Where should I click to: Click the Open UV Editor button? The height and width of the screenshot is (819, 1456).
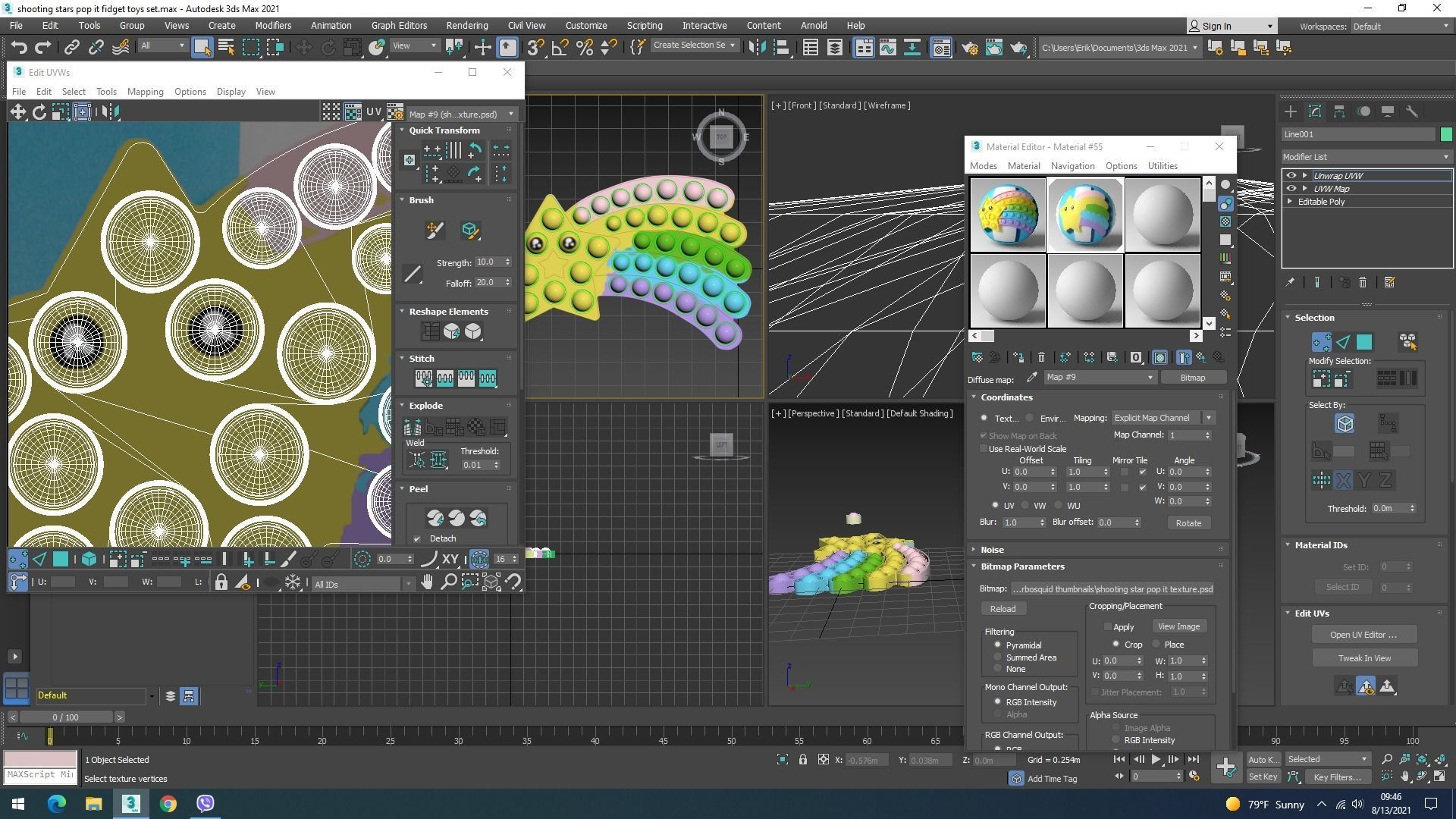pos(1363,635)
